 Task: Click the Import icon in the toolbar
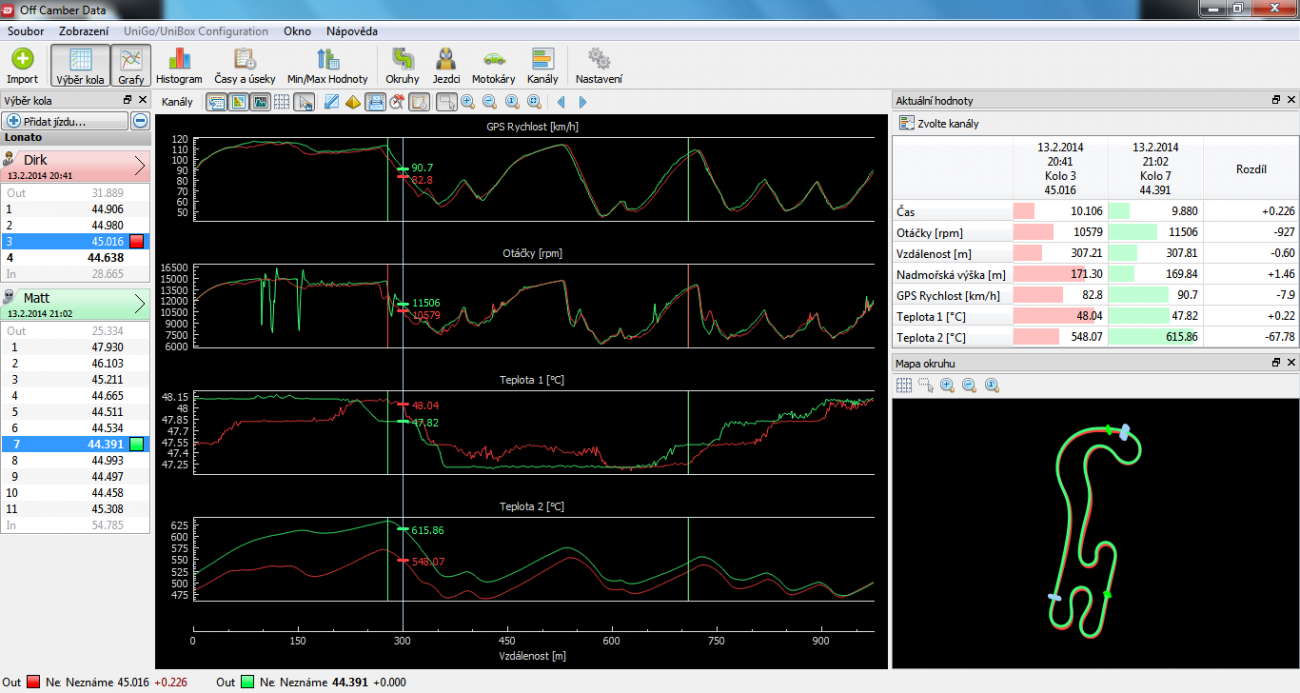(22, 66)
